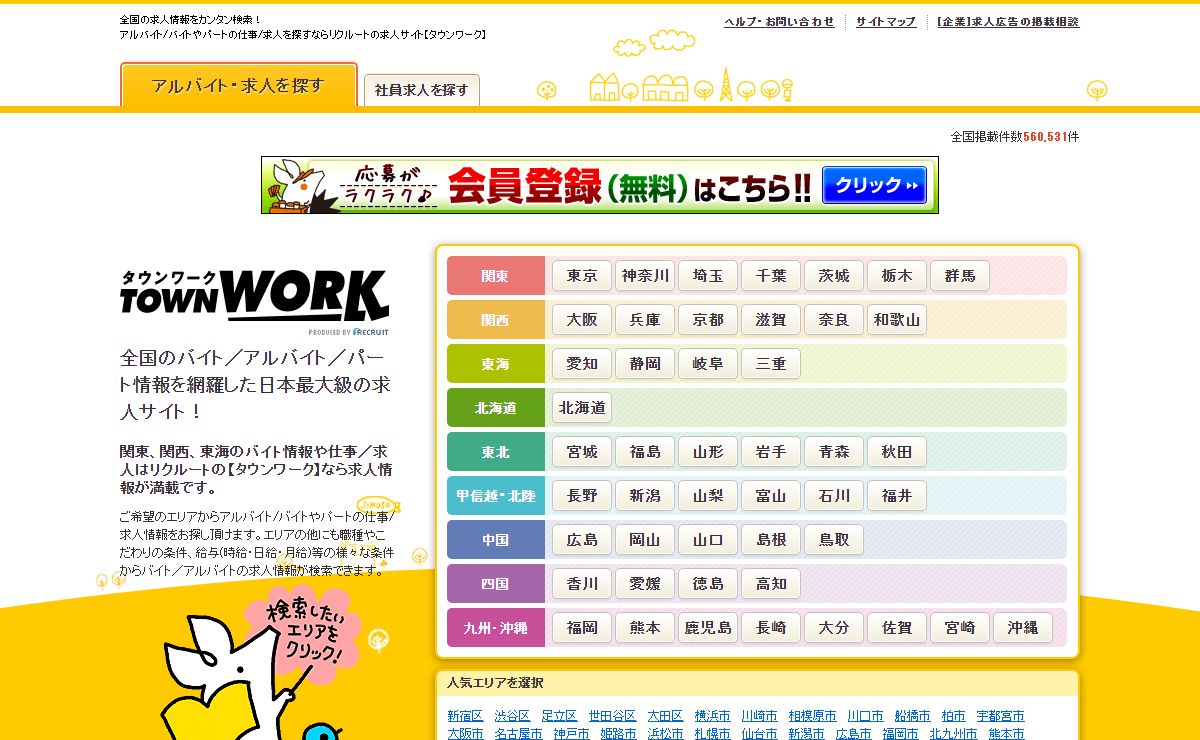Select the 静岡 prefecture button
The width and height of the screenshot is (1200, 740).
coord(645,364)
